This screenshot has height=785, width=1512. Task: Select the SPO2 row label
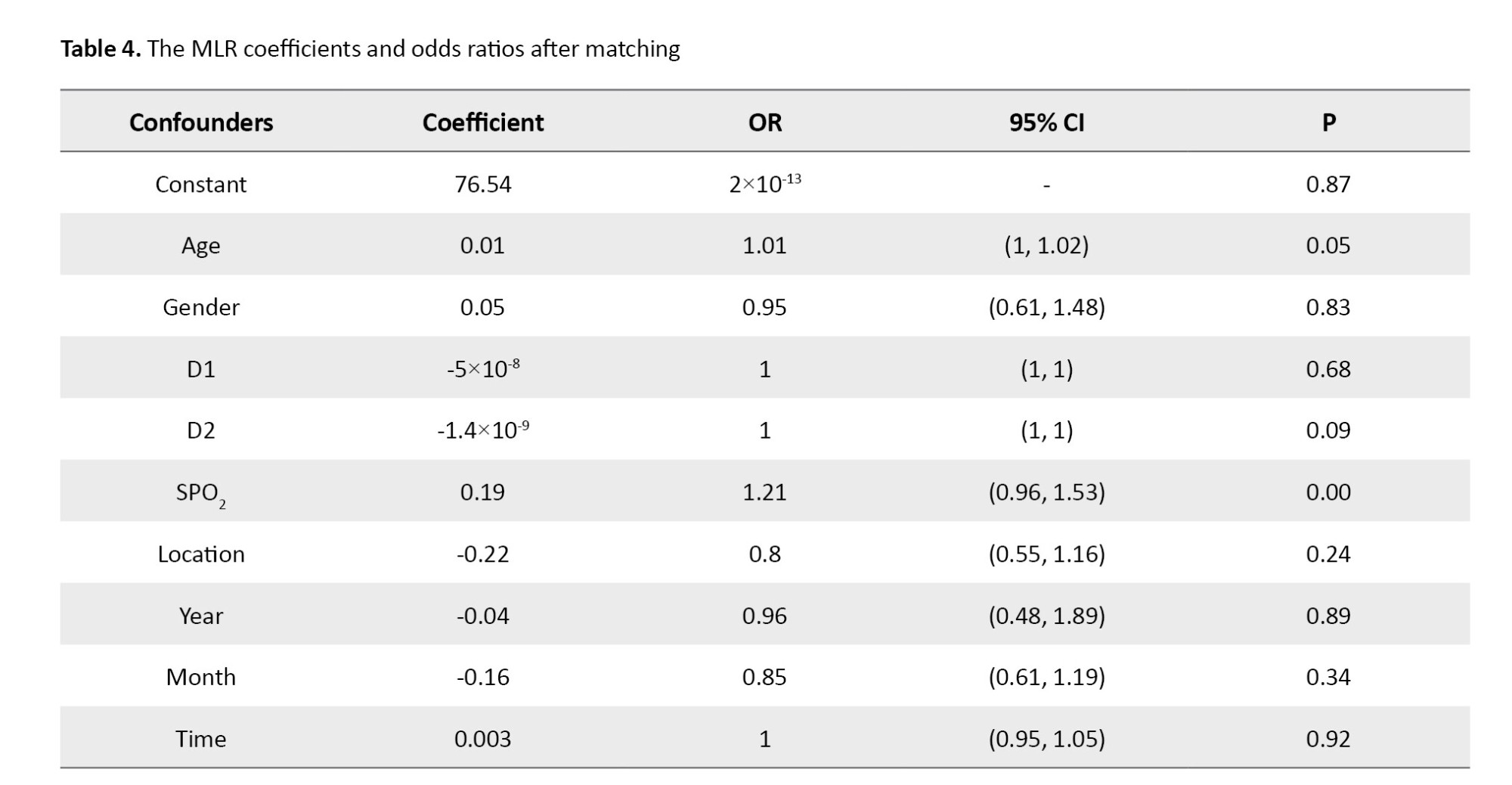tap(201, 493)
